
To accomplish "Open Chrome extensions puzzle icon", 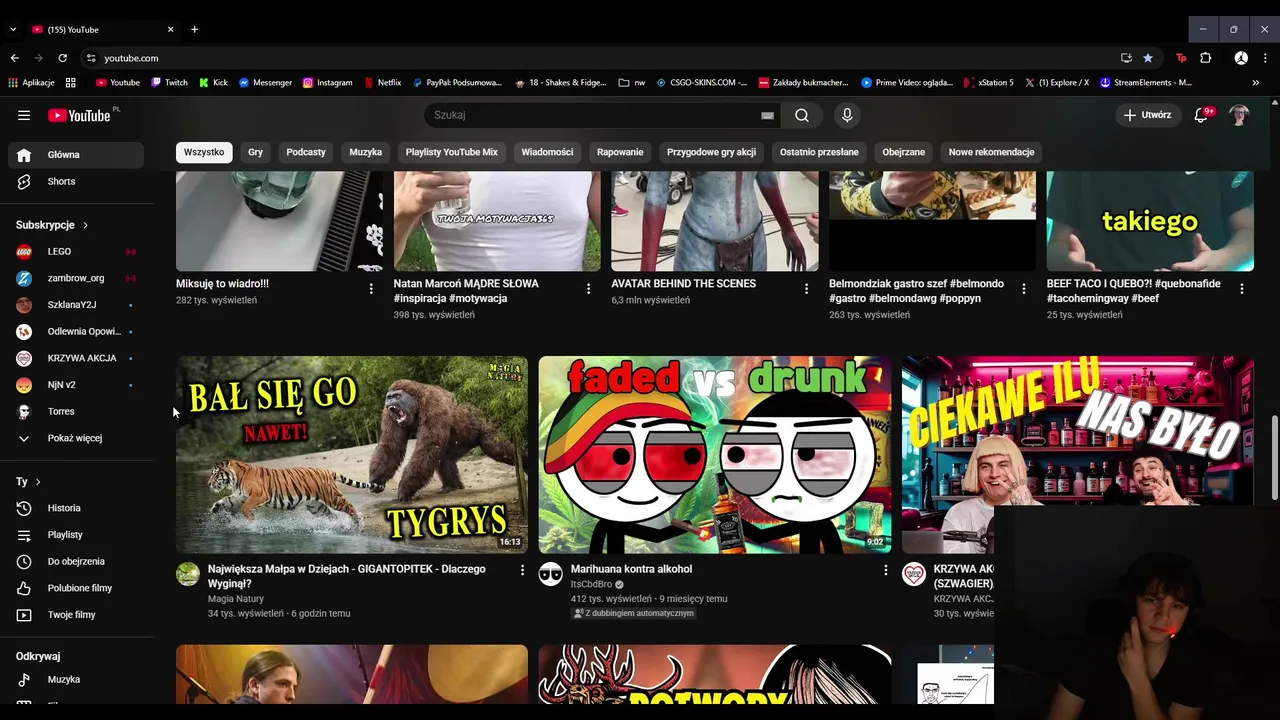I will 1205,58.
